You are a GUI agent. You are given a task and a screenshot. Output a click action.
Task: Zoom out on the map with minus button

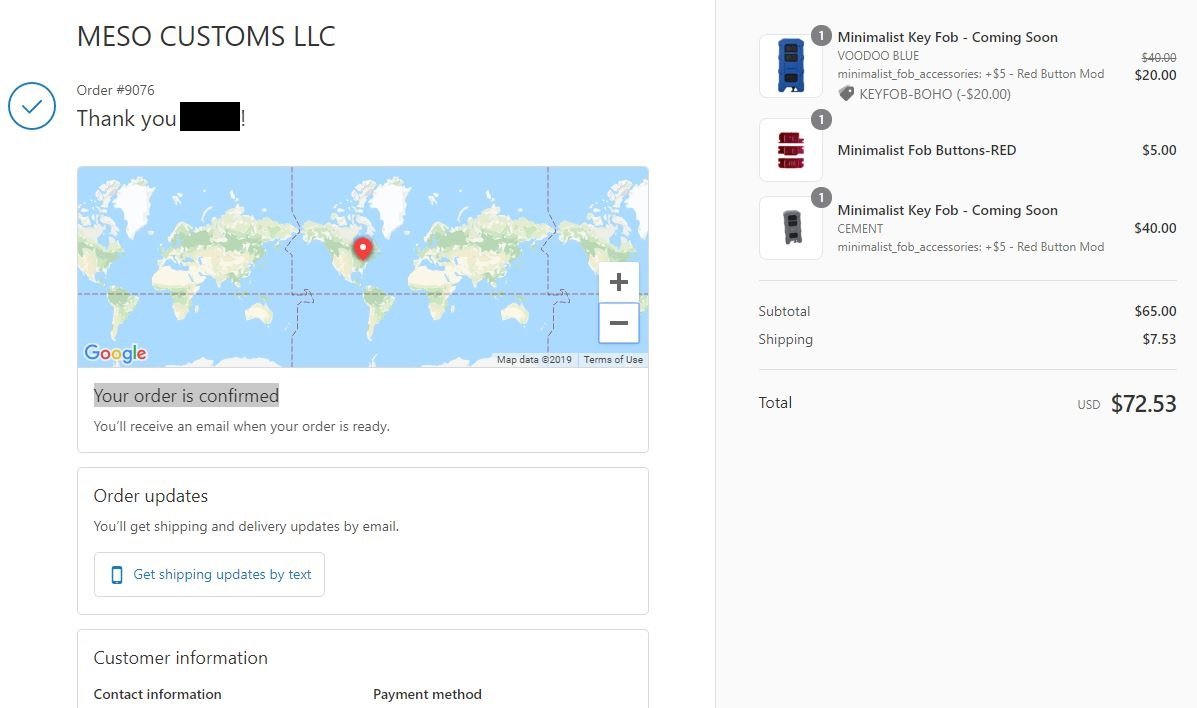618,322
